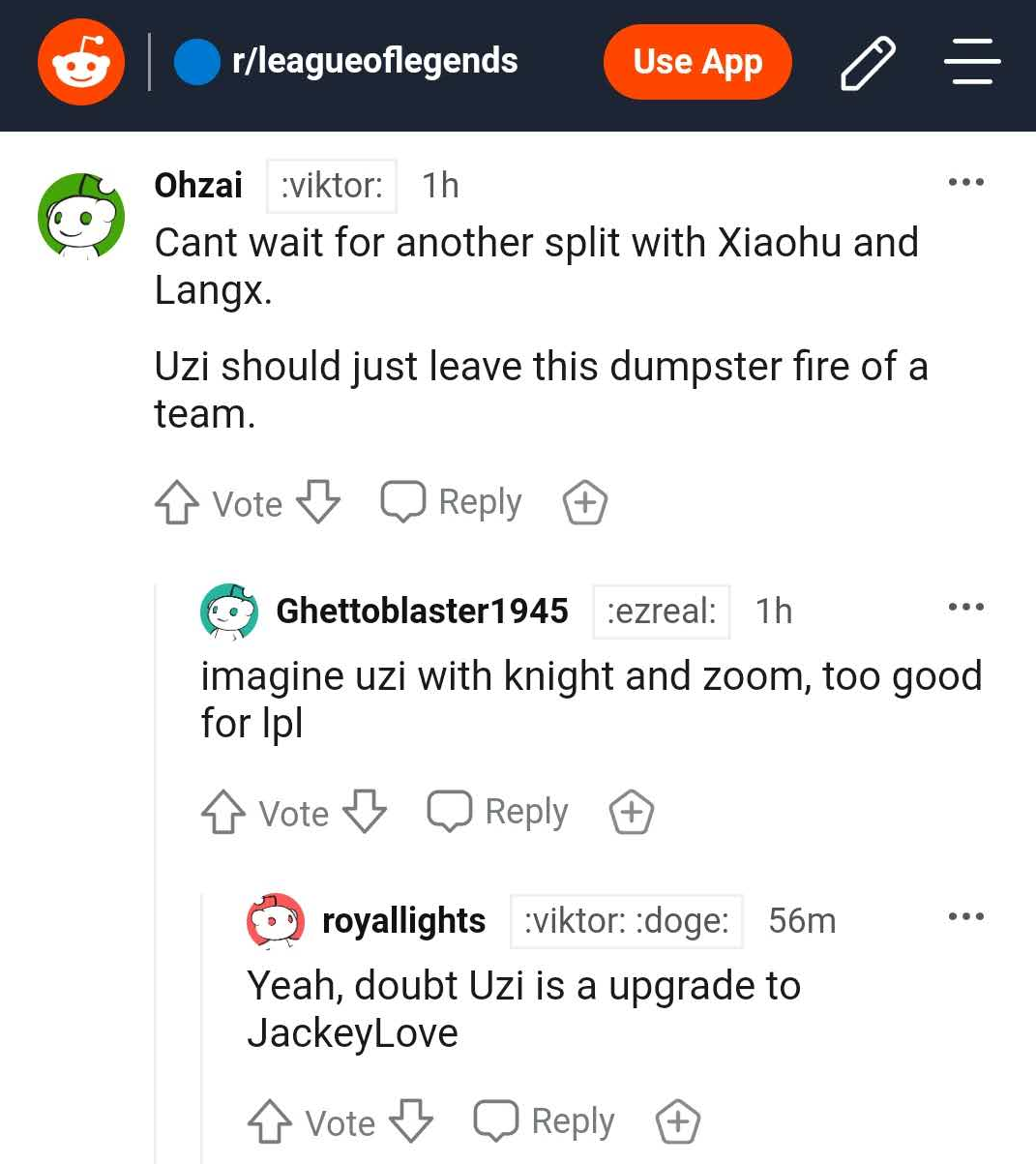View Ohzai's profile avatar
Screen dimensions: 1036x1164
[x=81, y=217]
